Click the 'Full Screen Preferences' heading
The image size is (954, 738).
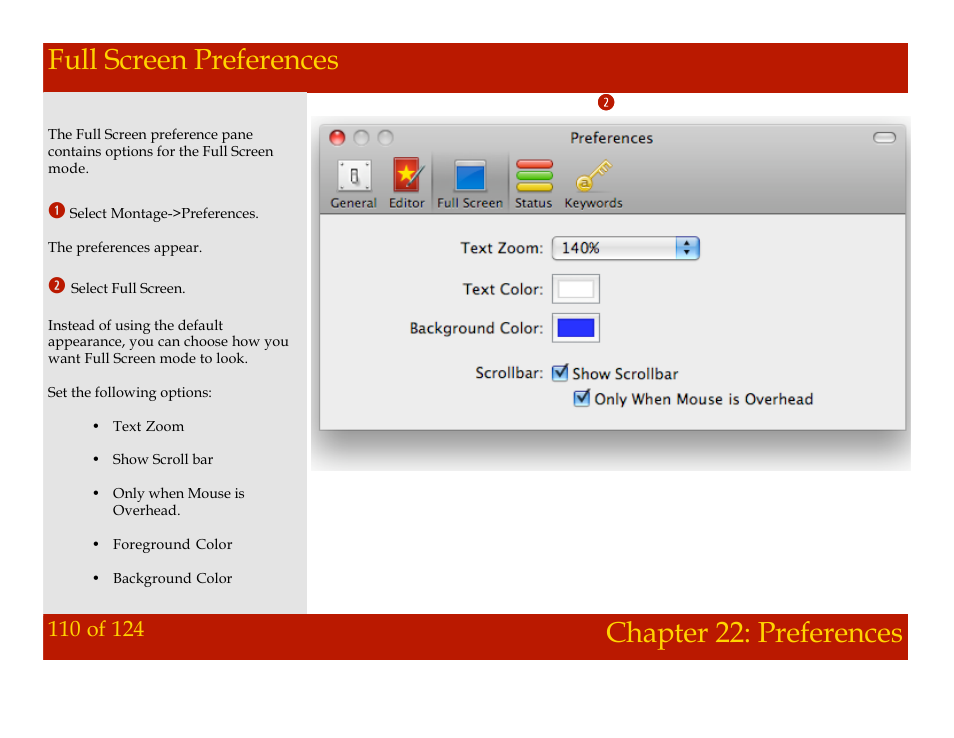(193, 60)
